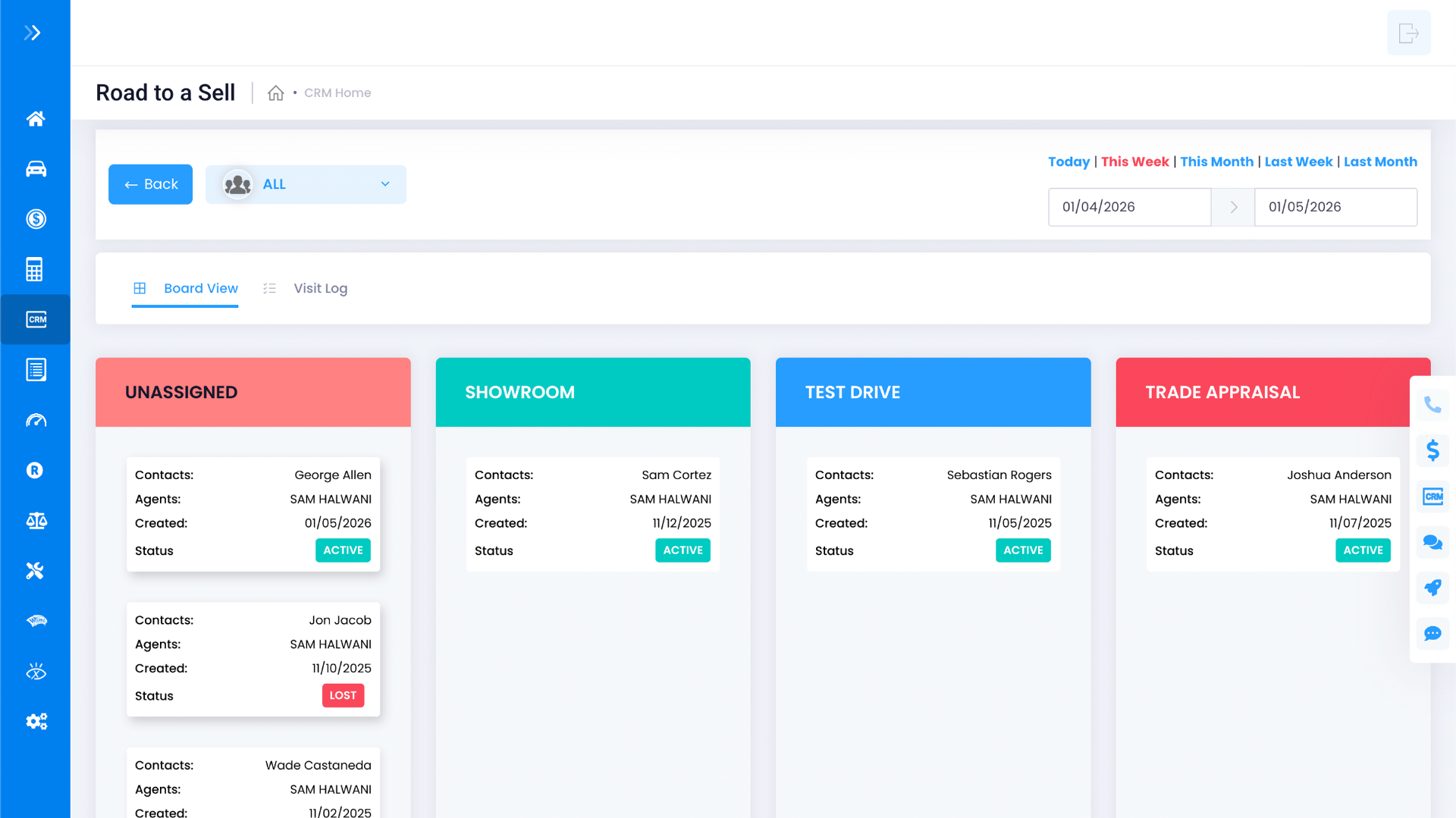Open the legal scales icon in the sidebar
The height and width of the screenshot is (818, 1456).
tap(36, 521)
